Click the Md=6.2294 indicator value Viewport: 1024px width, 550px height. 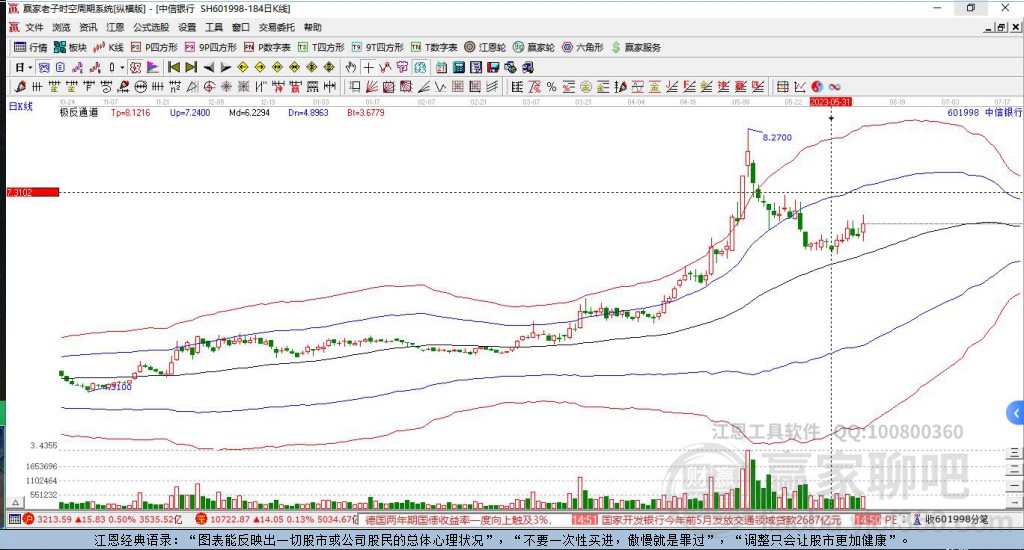[249, 112]
